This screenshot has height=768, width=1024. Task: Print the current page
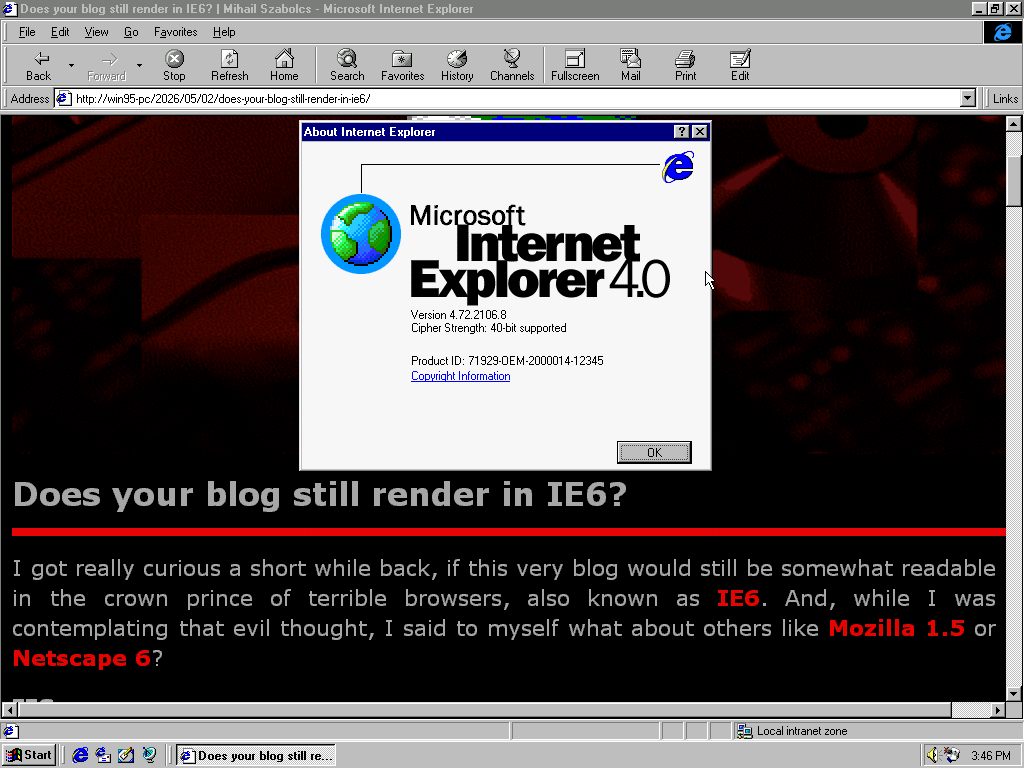pyautogui.click(x=685, y=65)
